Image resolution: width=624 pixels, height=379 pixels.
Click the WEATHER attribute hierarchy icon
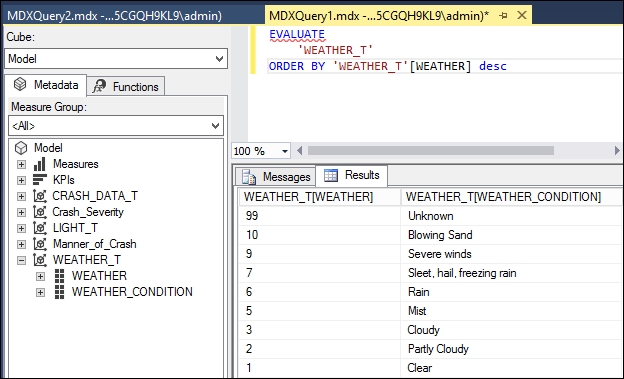[59, 276]
